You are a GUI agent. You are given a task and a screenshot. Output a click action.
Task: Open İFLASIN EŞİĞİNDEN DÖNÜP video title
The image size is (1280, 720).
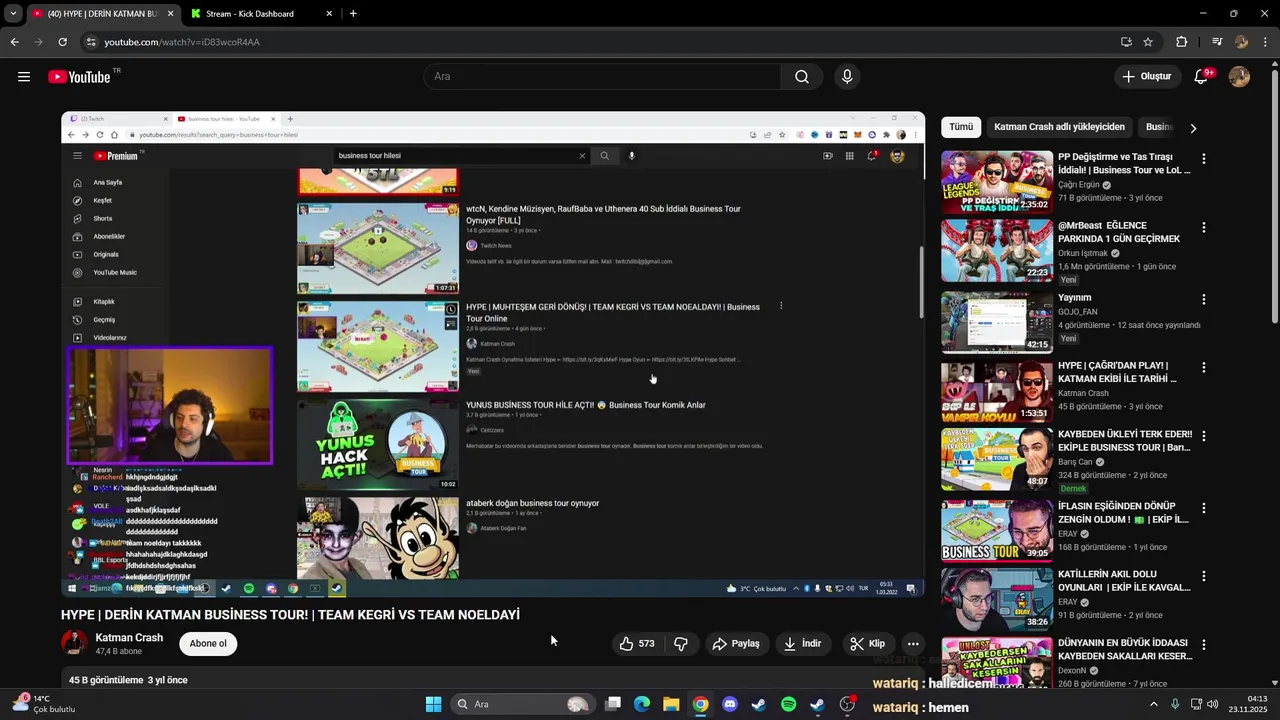pyautogui.click(x=1123, y=513)
